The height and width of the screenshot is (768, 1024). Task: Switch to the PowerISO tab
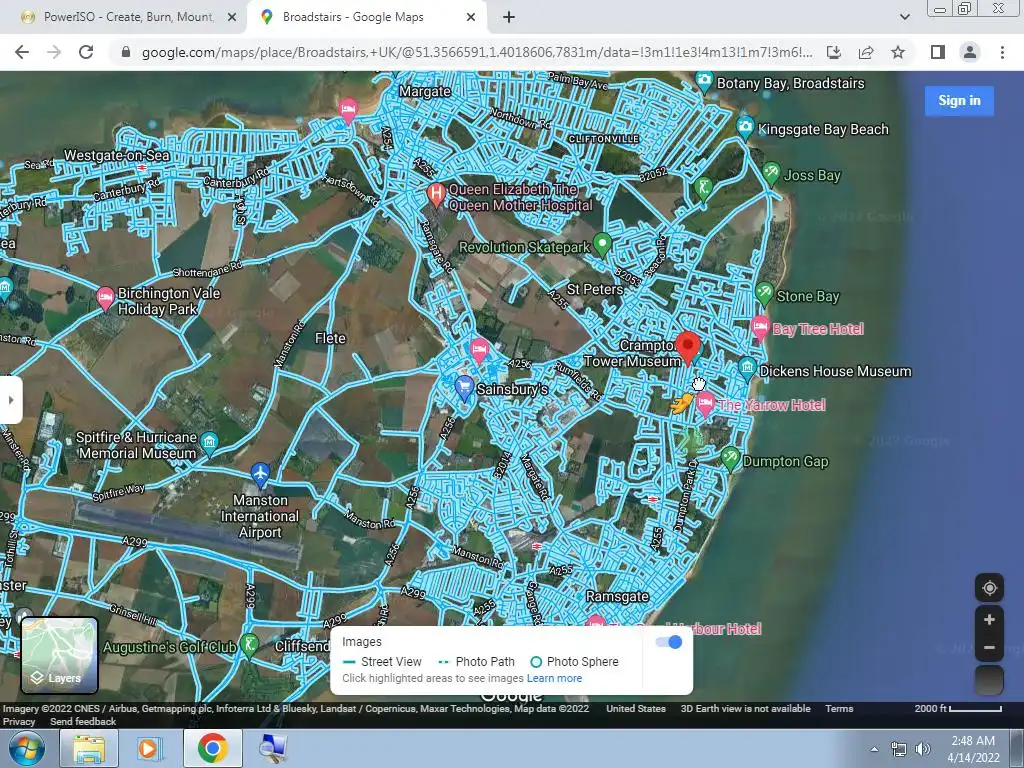coord(129,17)
